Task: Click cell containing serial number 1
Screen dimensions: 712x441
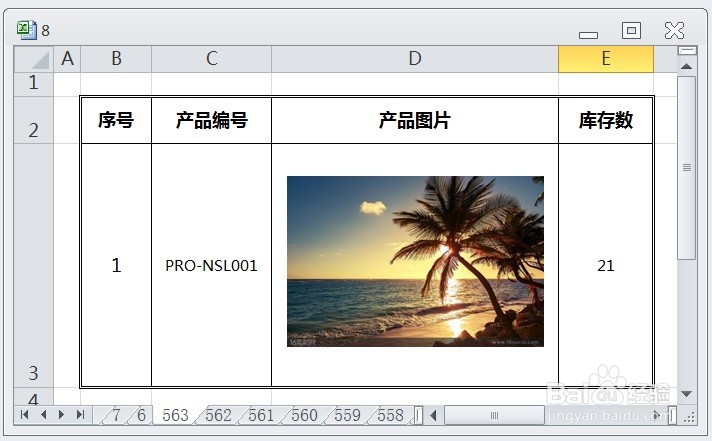Action: (116, 265)
